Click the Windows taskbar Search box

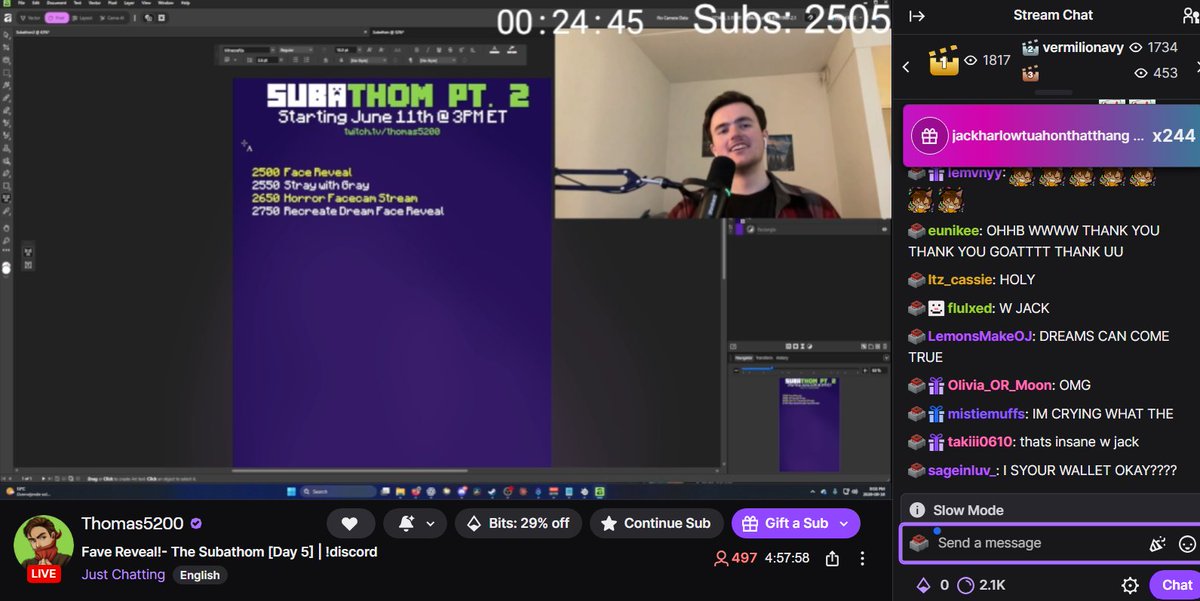[x=337, y=491]
